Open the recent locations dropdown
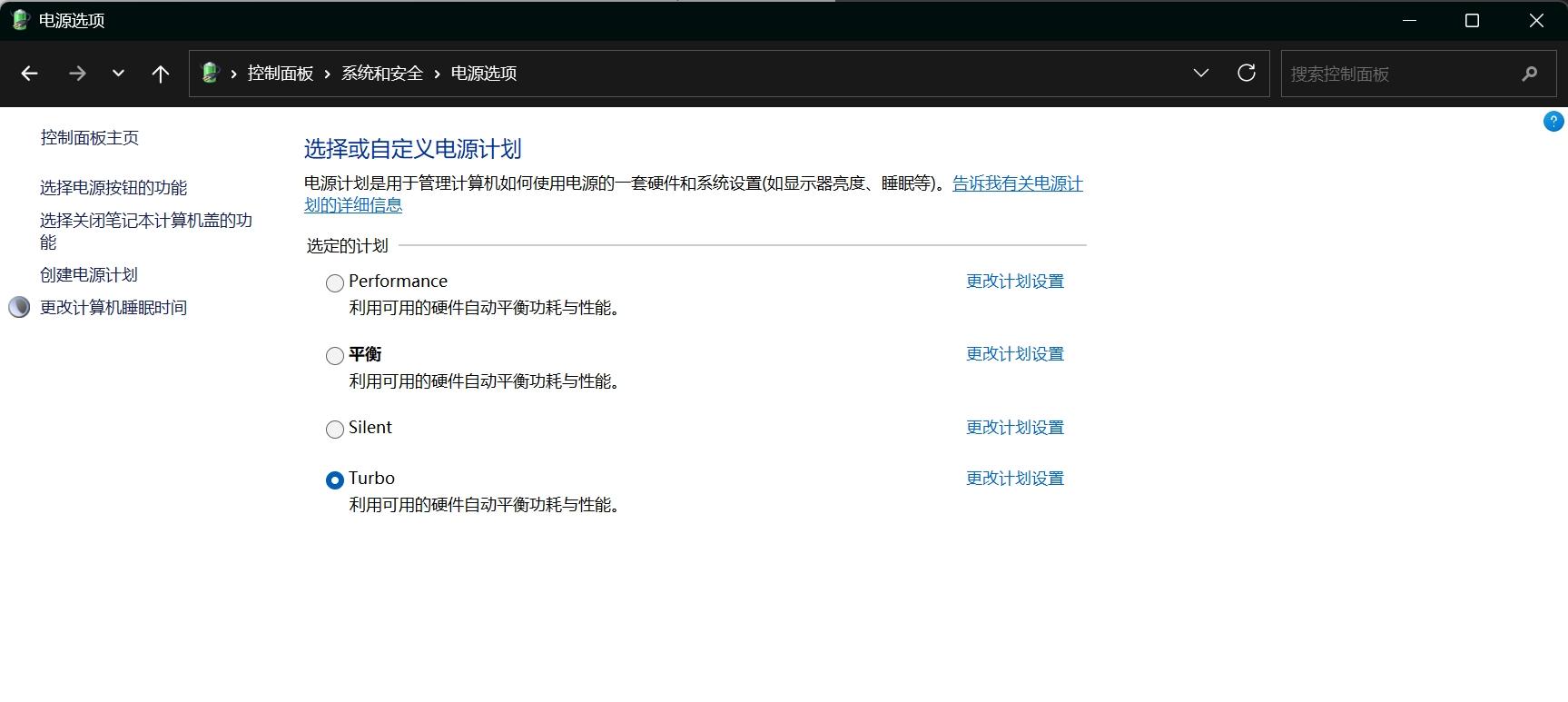 pyautogui.click(x=118, y=74)
